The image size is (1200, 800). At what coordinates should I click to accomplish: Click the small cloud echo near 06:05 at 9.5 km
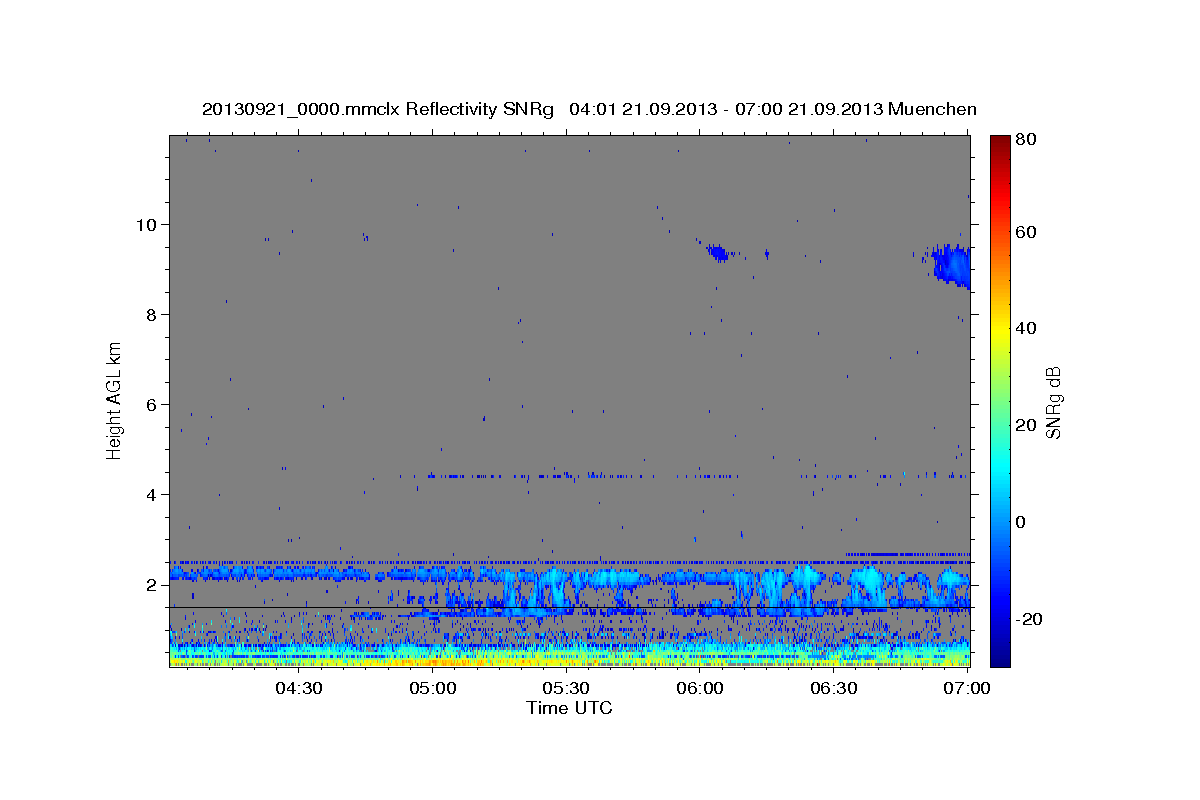point(719,252)
